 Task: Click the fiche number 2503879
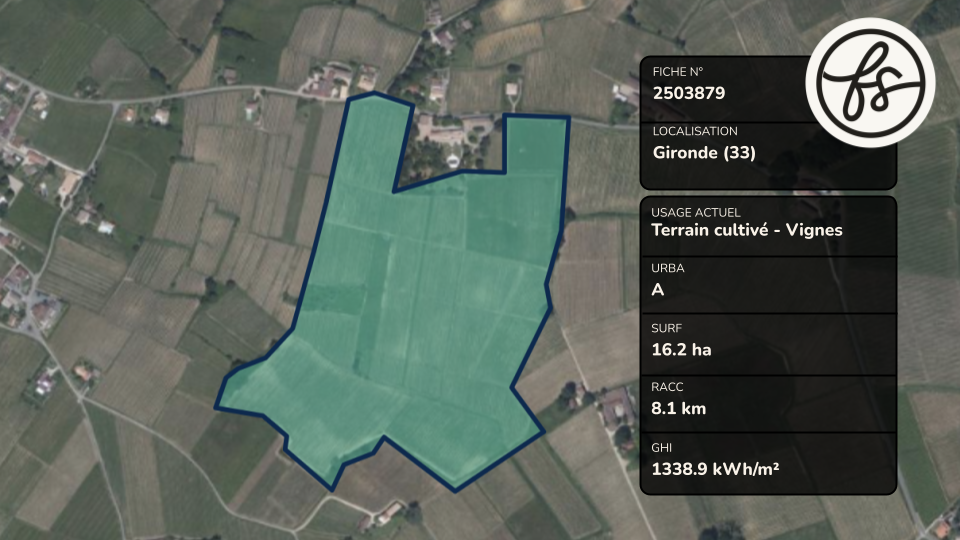click(x=689, y=93)
